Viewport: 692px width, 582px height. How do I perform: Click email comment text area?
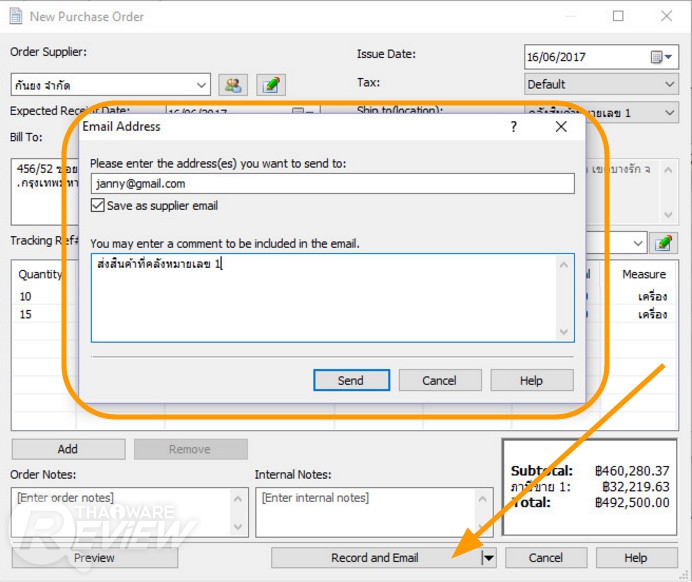[333, 298]
